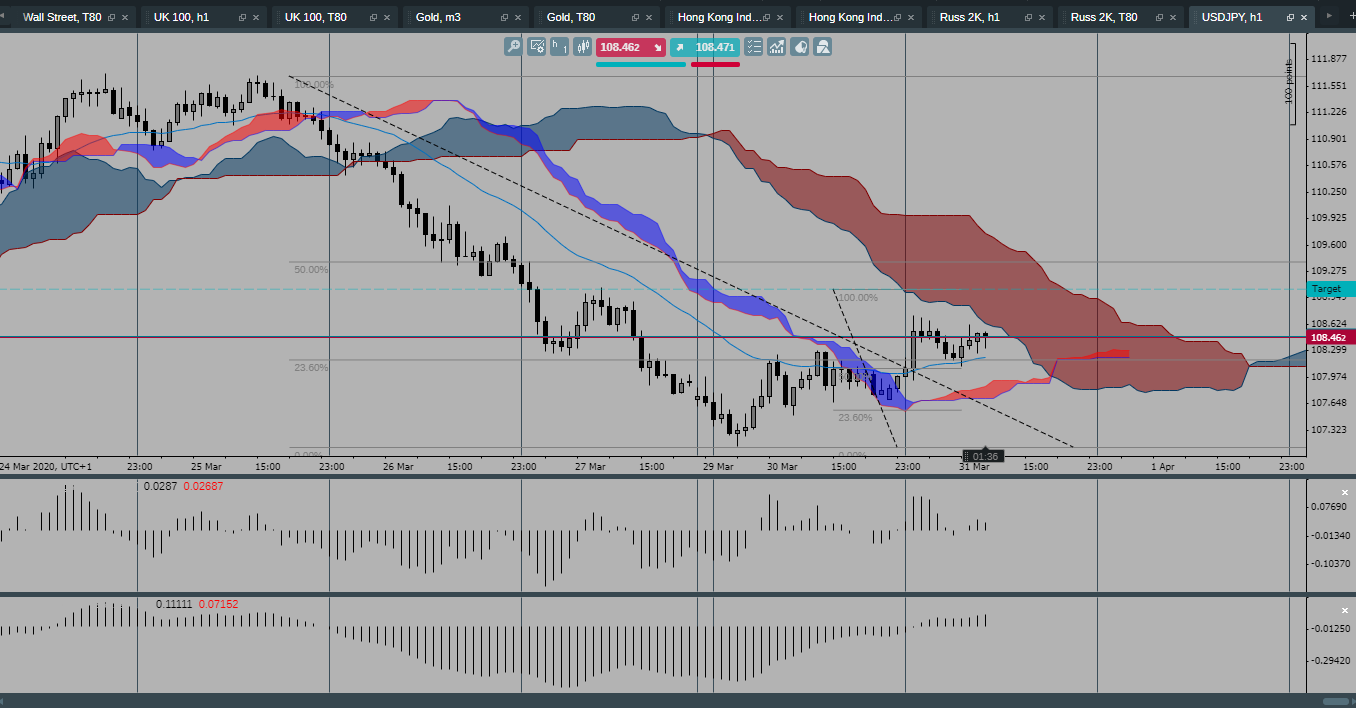Click the pie-shaped sentiment icon in the toolbar
The image size is (1356, 708).
point(799,46)
